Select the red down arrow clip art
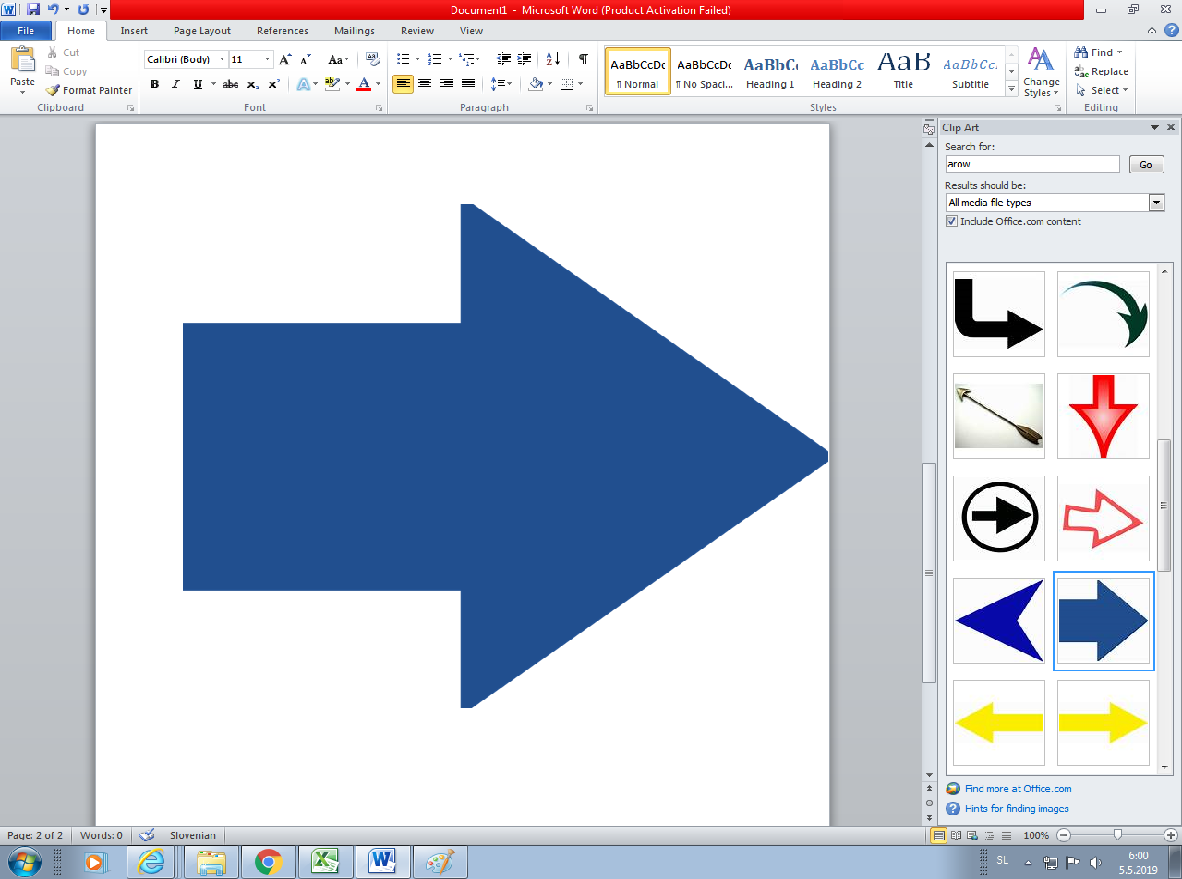The width and height of the screenshot is (1182, 879). (1103, 416)
